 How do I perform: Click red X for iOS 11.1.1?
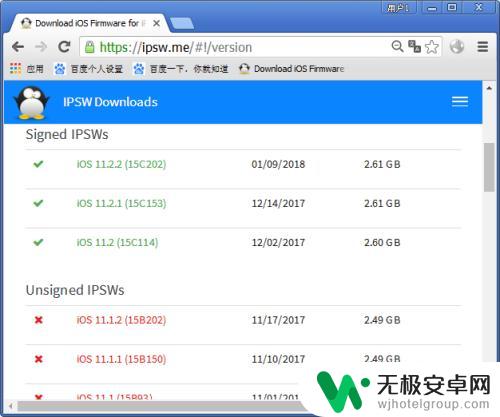click(x=39, y=359)
